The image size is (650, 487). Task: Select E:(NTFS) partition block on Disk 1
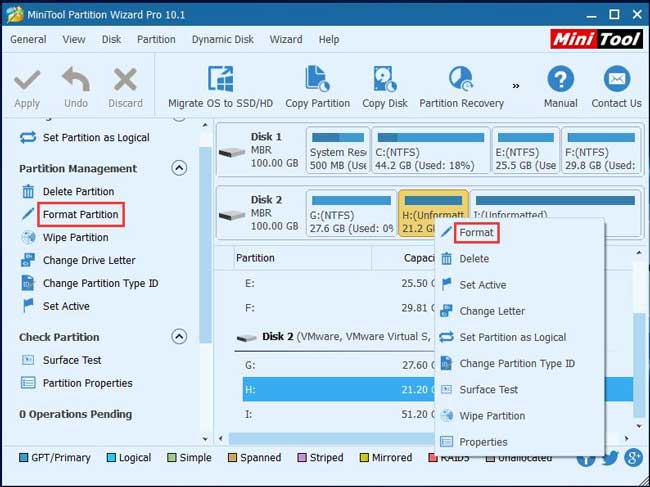point(526,150)
